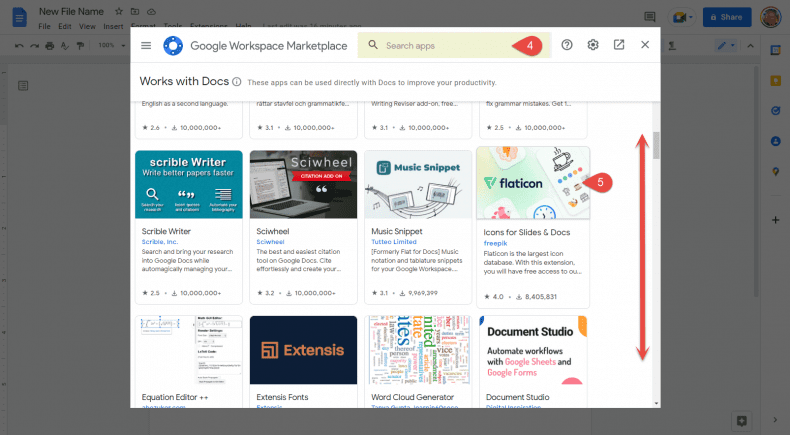
Task: Click the Marketplace help question mark icon
Action: 567,45
